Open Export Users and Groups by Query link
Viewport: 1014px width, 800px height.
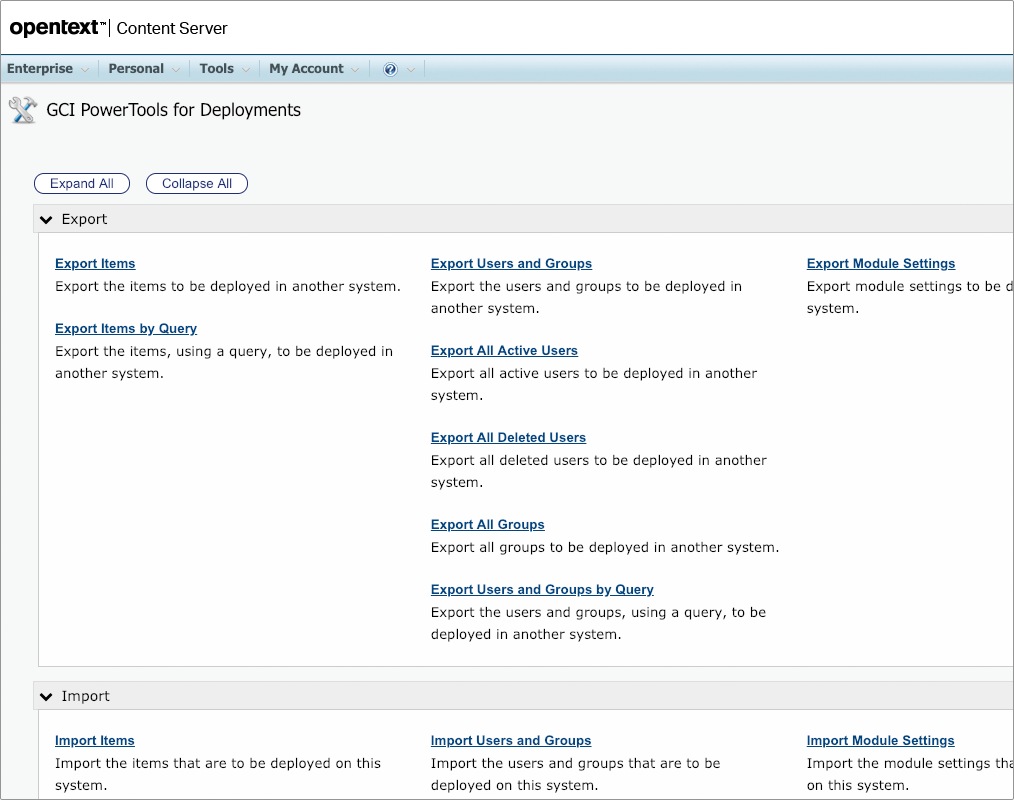tap(543, 590)
